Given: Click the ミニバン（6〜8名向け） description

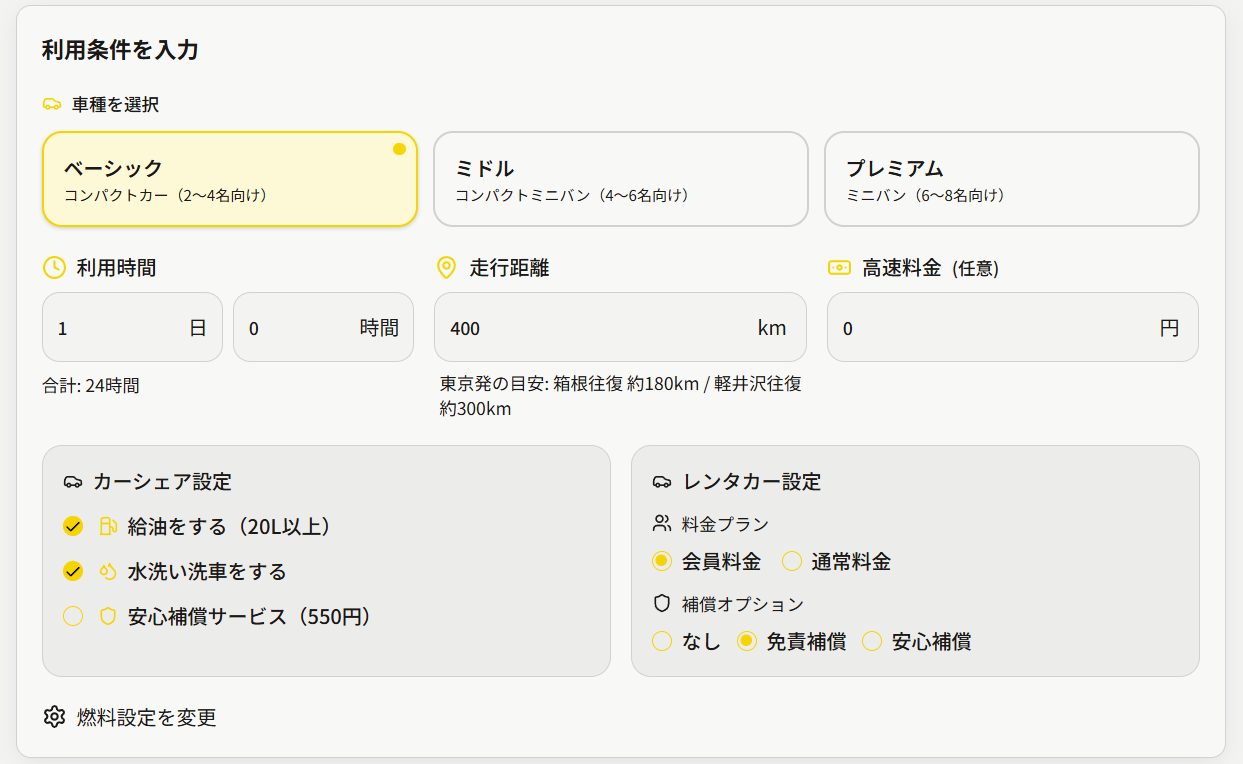Looking at the screenshot, I should click(928, 195).
